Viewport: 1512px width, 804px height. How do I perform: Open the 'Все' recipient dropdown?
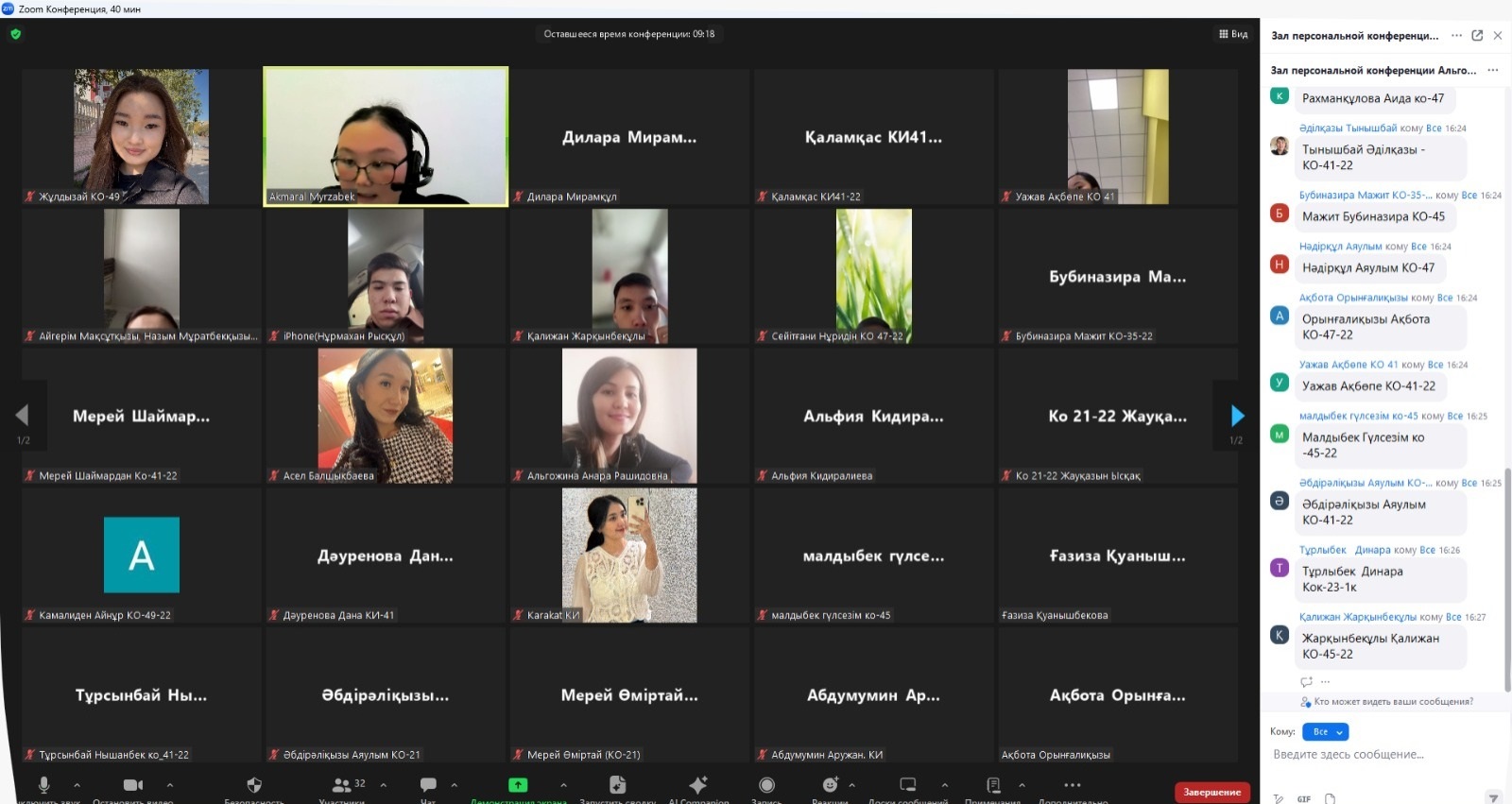tap(1325, 732)
